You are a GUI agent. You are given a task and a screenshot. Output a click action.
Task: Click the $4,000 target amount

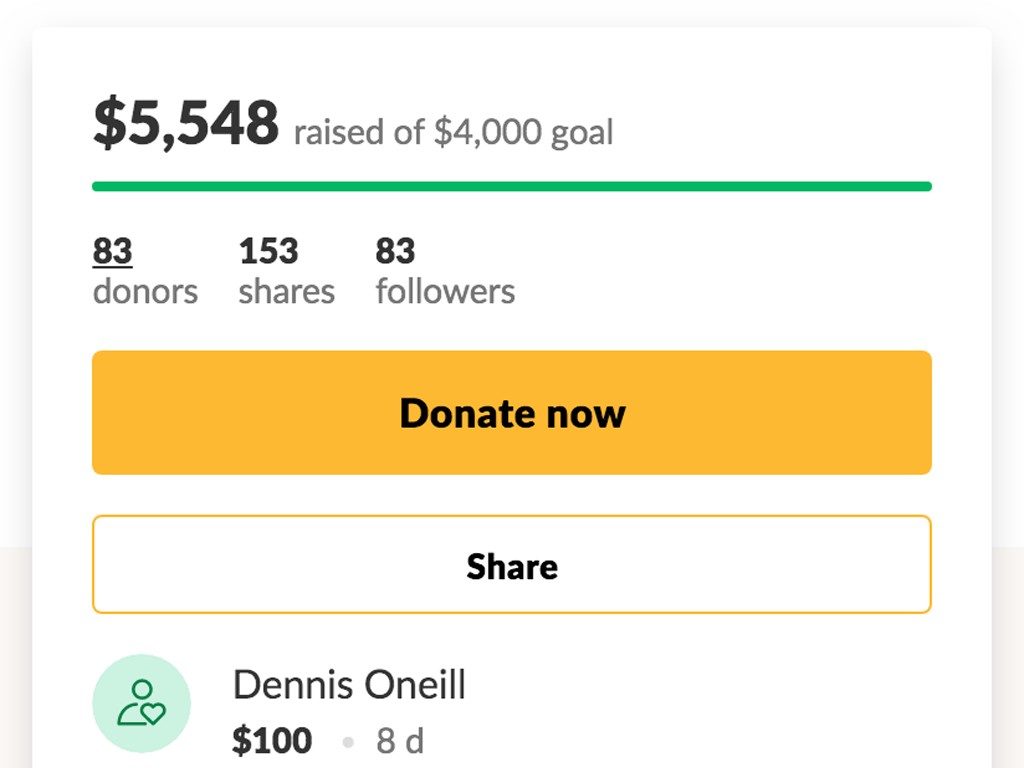click(487, 133)
